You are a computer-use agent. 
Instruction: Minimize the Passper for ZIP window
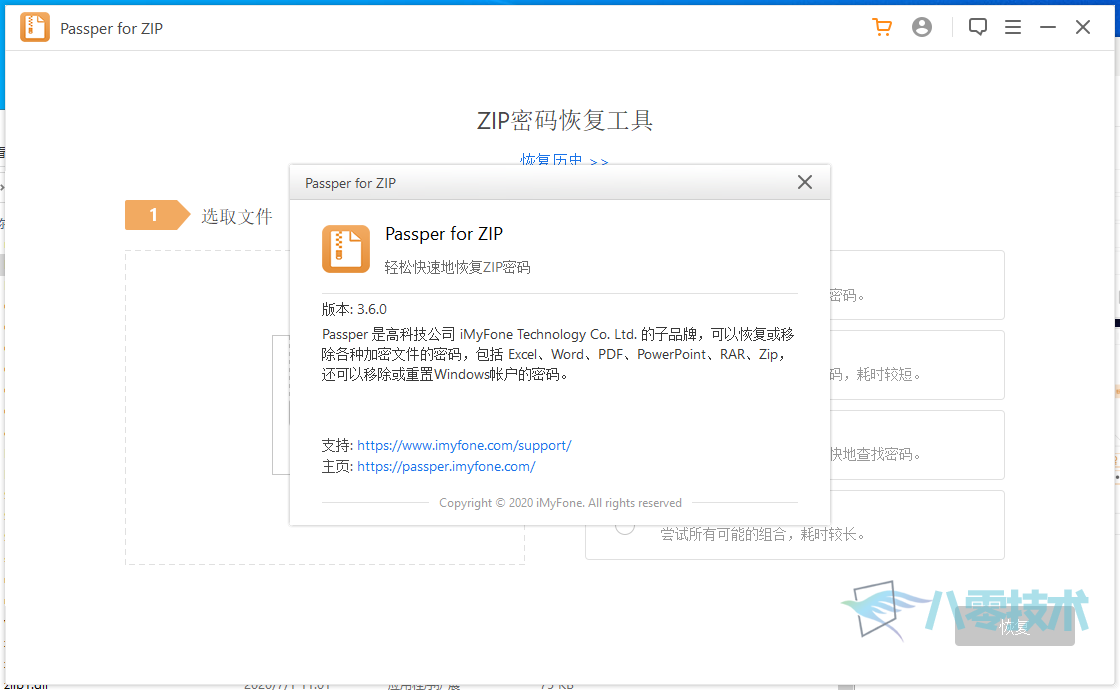[x=1048, y=27]
